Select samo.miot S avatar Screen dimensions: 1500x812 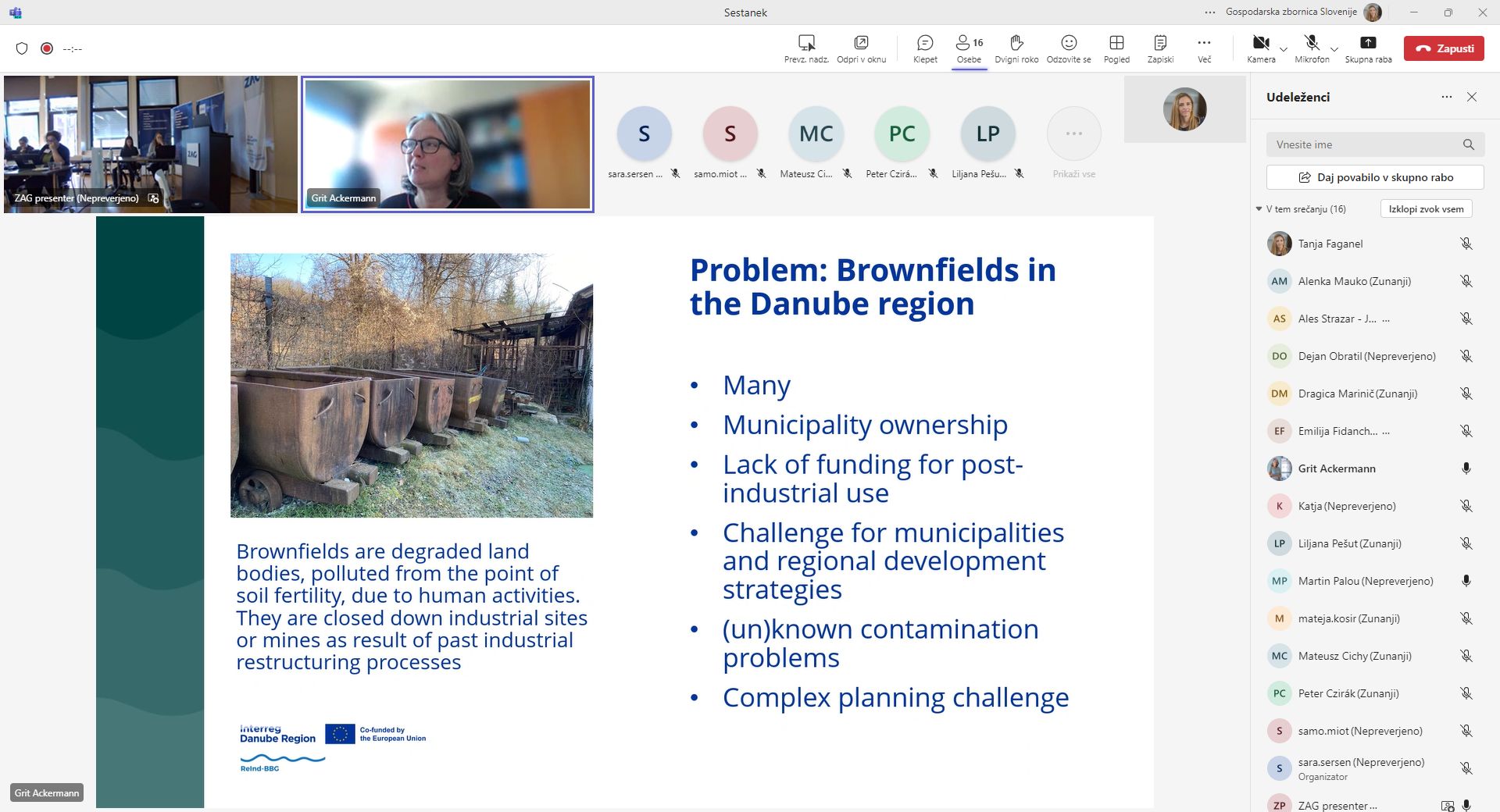(x=730, y=134)
